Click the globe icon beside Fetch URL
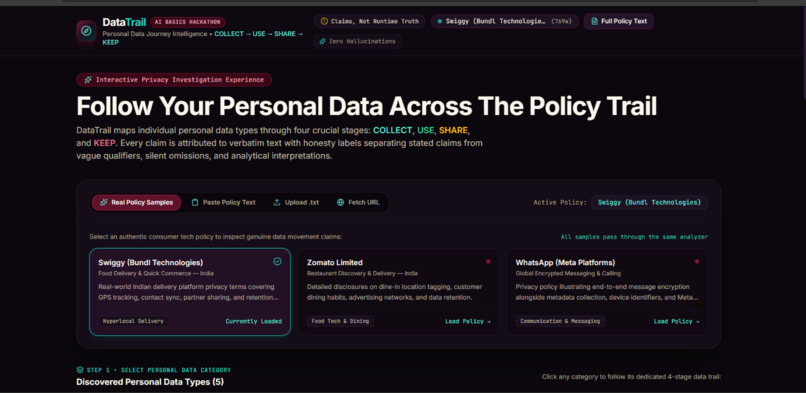806x393 pixels. [340, 202]
